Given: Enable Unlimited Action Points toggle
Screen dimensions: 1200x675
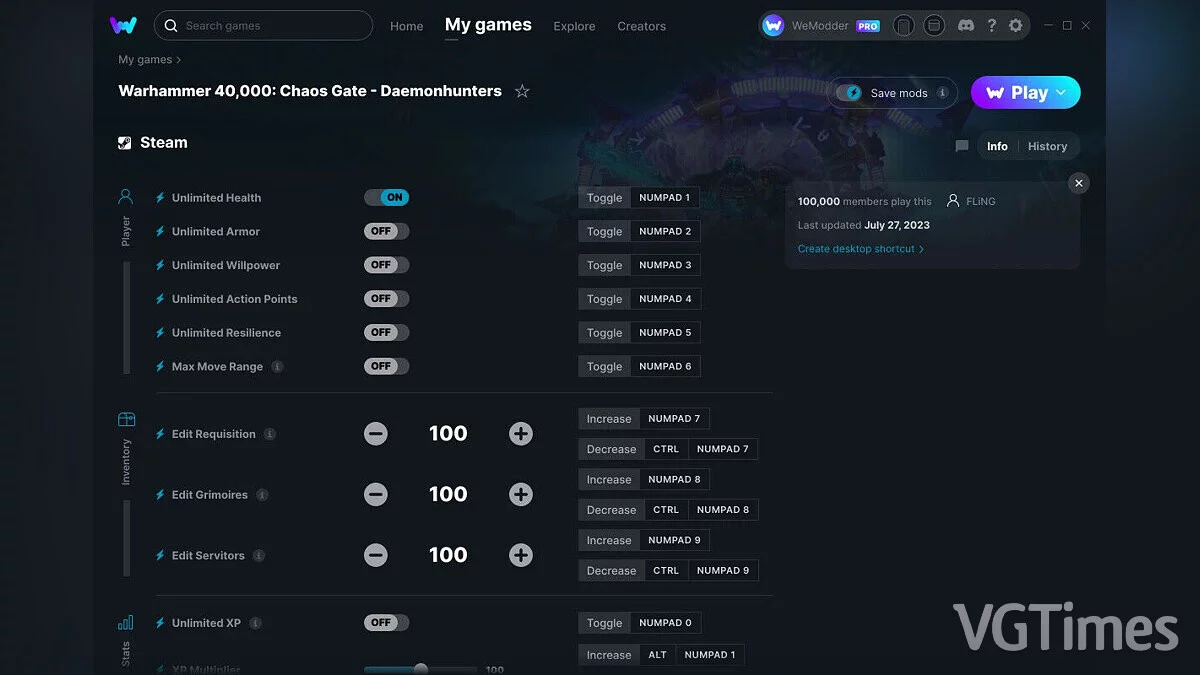Looking at the screenshot, I should point(386,299).
